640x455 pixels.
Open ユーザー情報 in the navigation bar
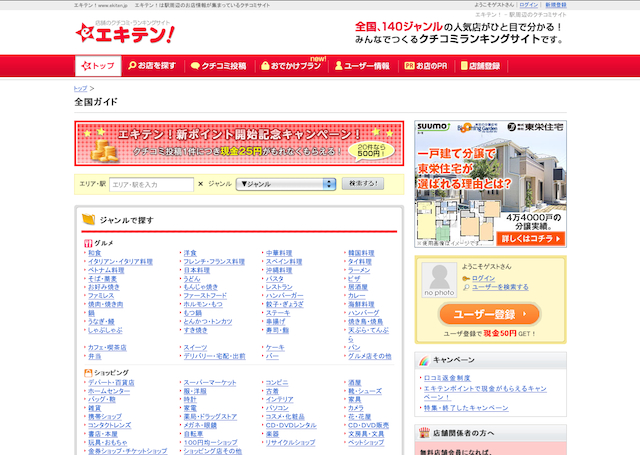[x=362, y=66]
